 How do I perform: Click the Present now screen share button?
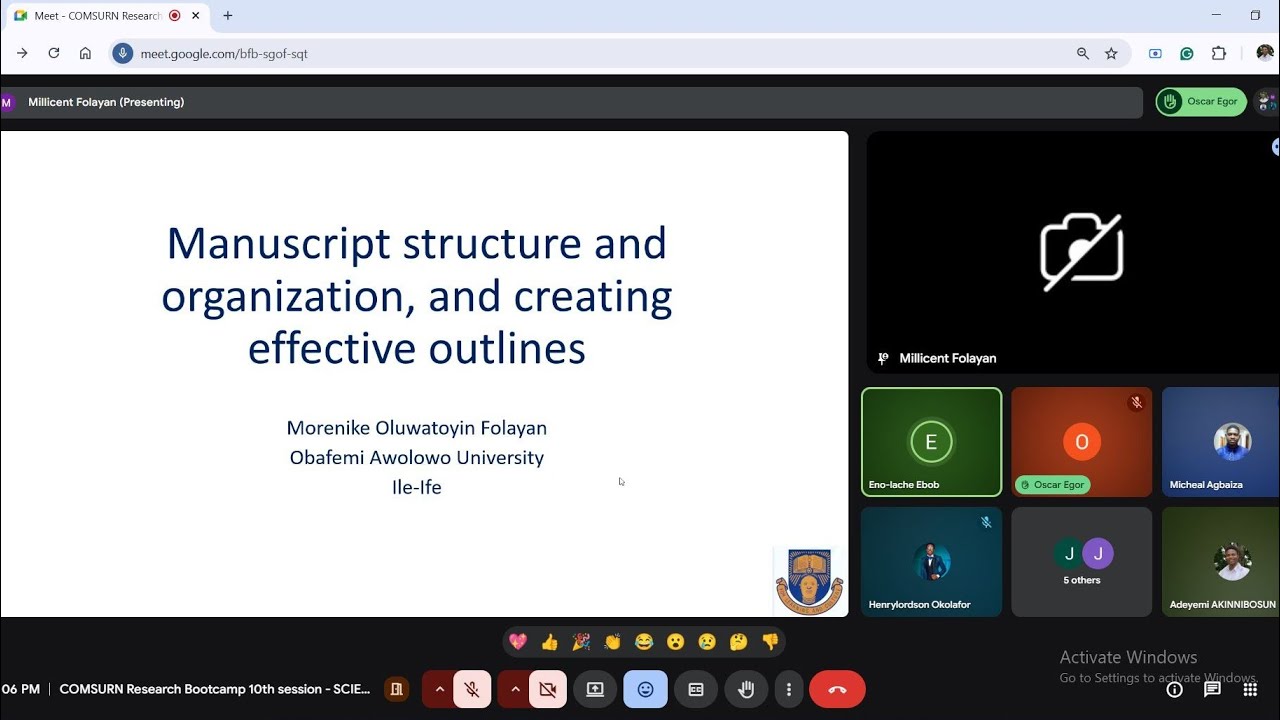pos(595,689)
